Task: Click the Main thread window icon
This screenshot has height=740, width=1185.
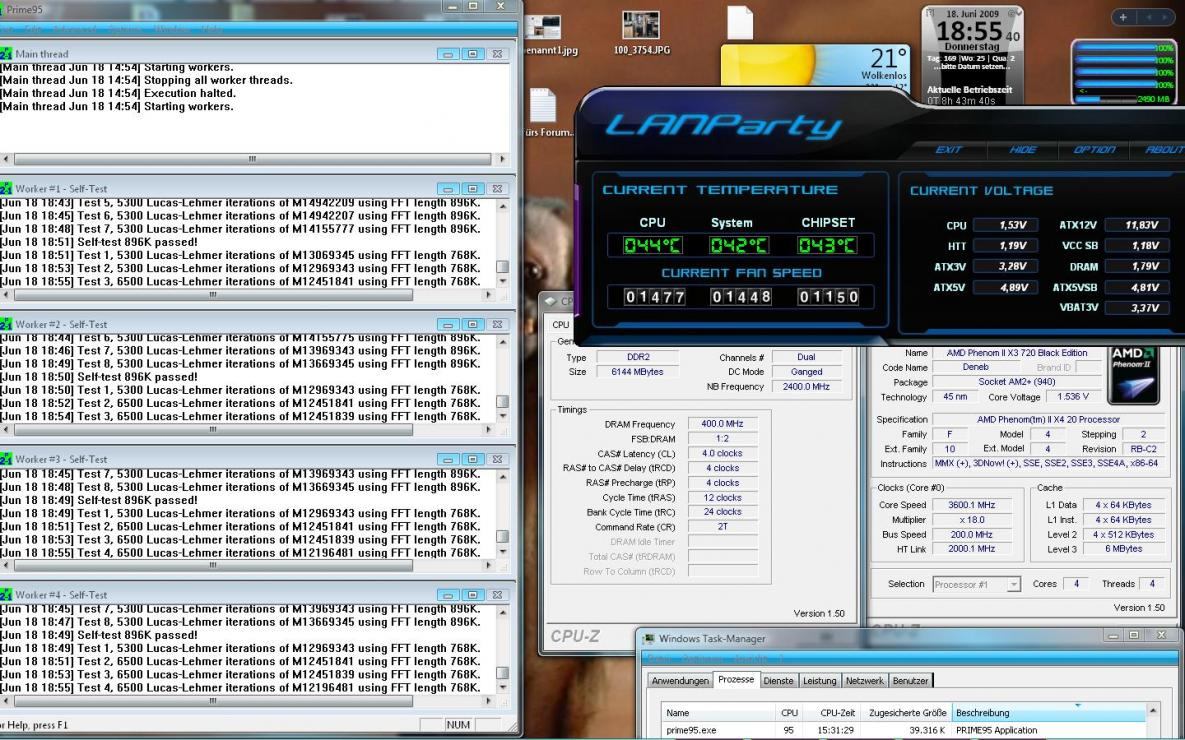Action: pyautogui.click(x=5, y=54)
